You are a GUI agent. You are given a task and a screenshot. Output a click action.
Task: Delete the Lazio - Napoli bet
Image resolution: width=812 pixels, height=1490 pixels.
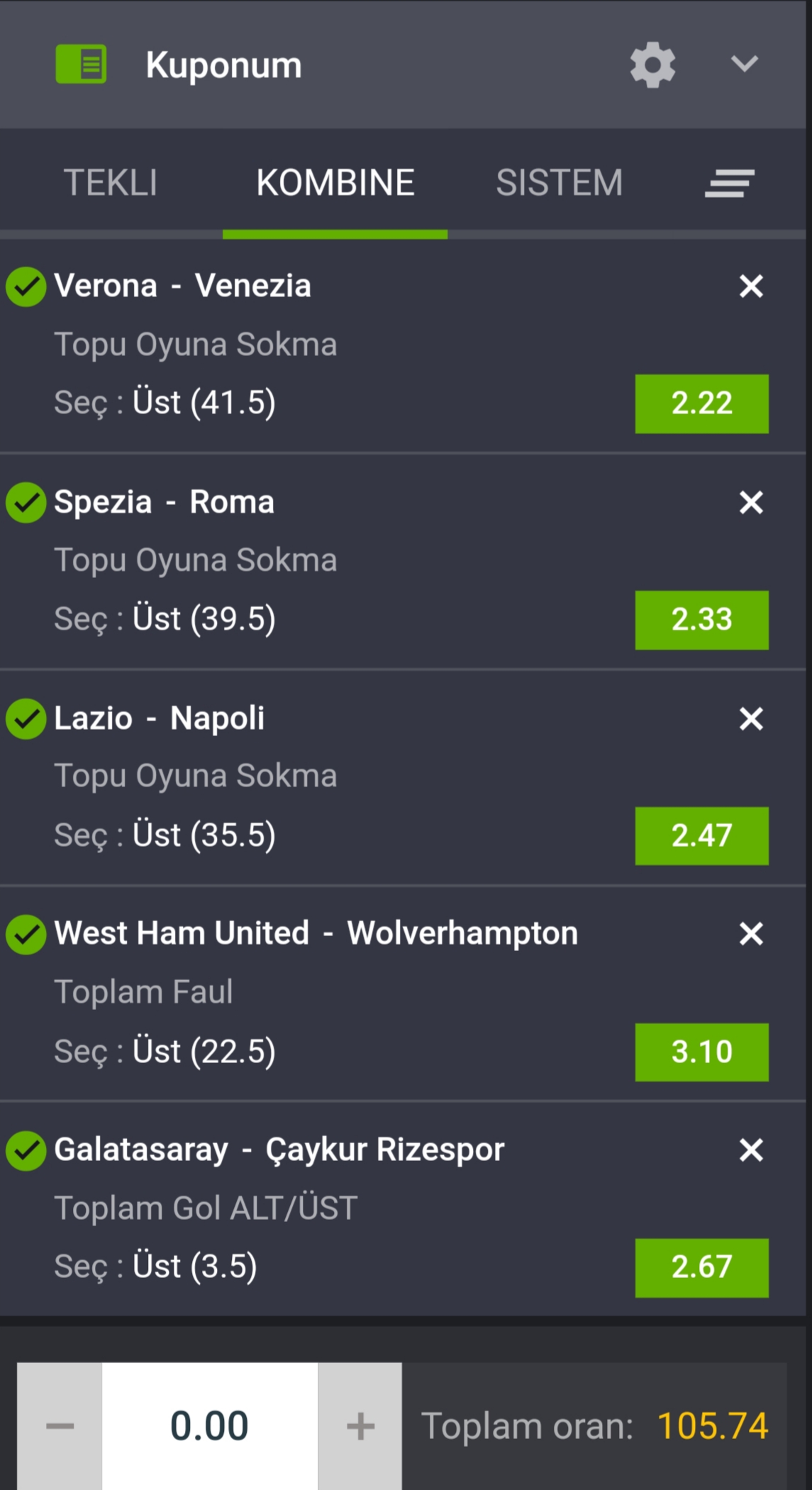751,719
